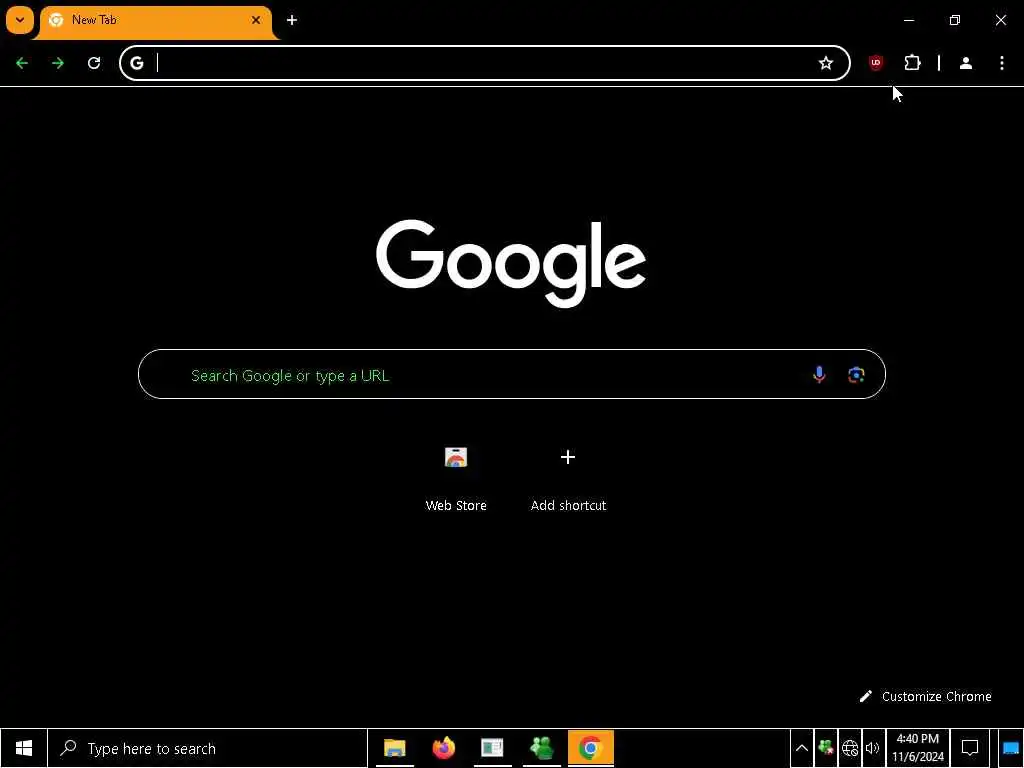Select the New Tab tab
This screenshot has height=768, width=1024.
(x=155, y=21)
